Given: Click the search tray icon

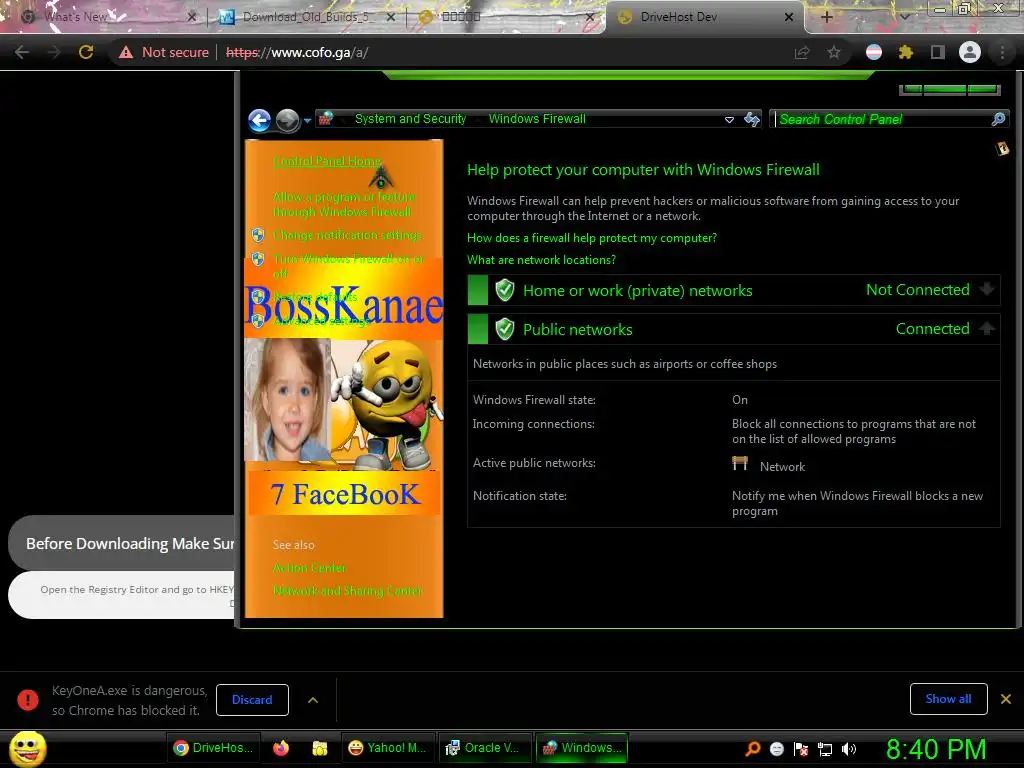Looking at the screenshot, I should click(753, 748).
